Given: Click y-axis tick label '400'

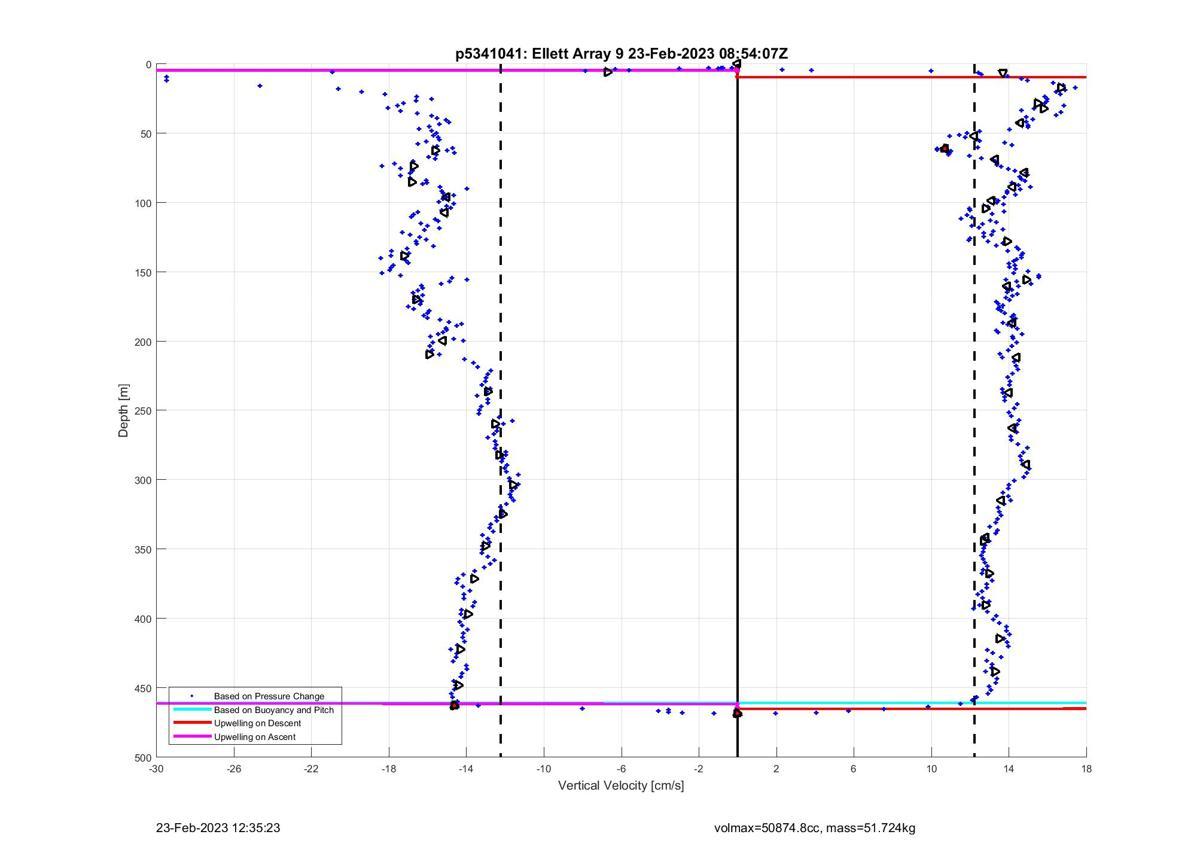Looking at the screenshot, I should point(143,619).
